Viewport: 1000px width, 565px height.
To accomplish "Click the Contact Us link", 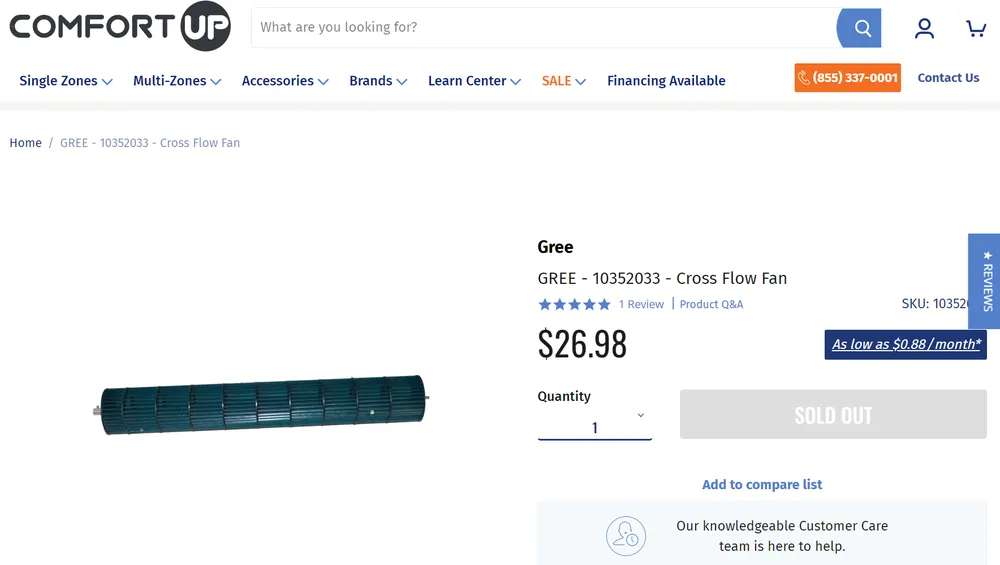I will click(x=948, y=78).
